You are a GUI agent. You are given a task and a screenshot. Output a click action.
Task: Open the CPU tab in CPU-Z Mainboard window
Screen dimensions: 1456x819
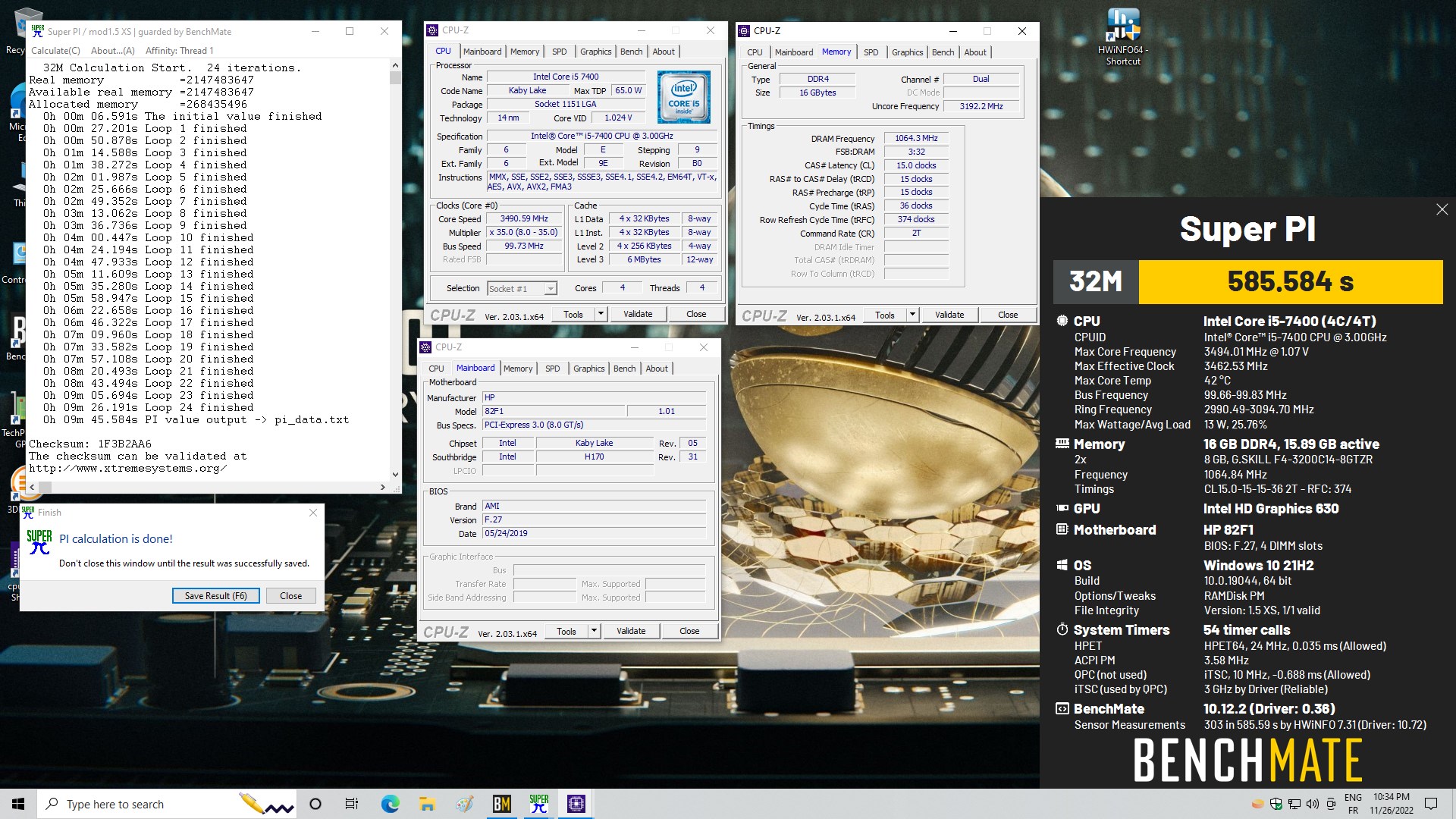click(x=436, y=369)
